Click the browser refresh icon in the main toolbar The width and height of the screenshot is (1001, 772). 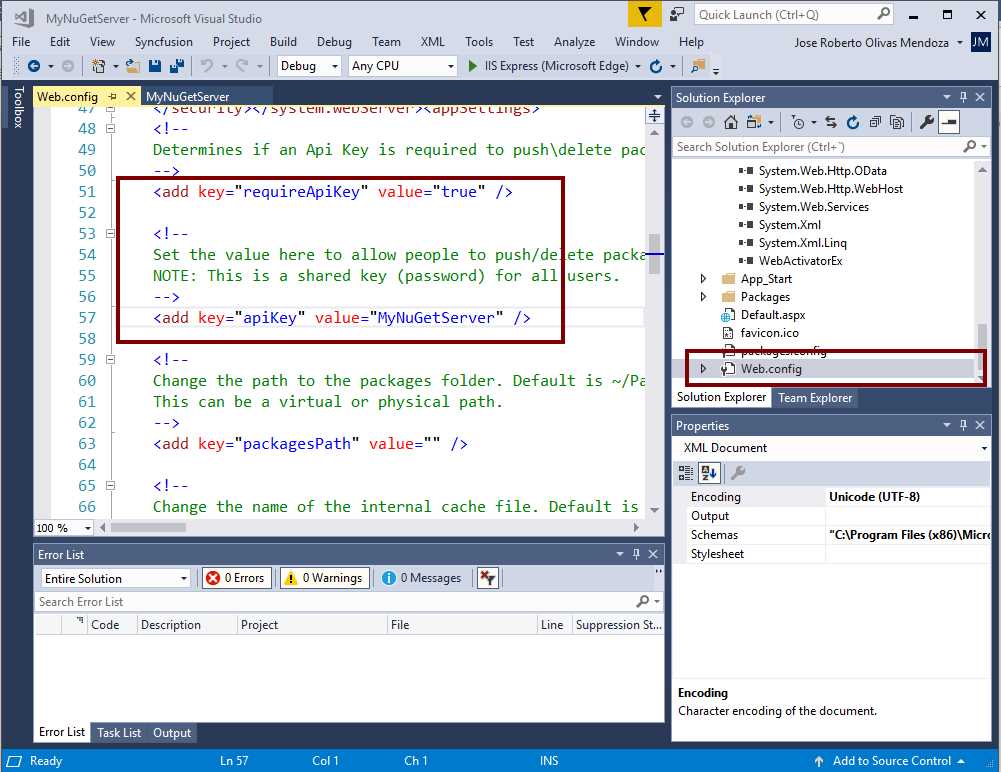656,66
